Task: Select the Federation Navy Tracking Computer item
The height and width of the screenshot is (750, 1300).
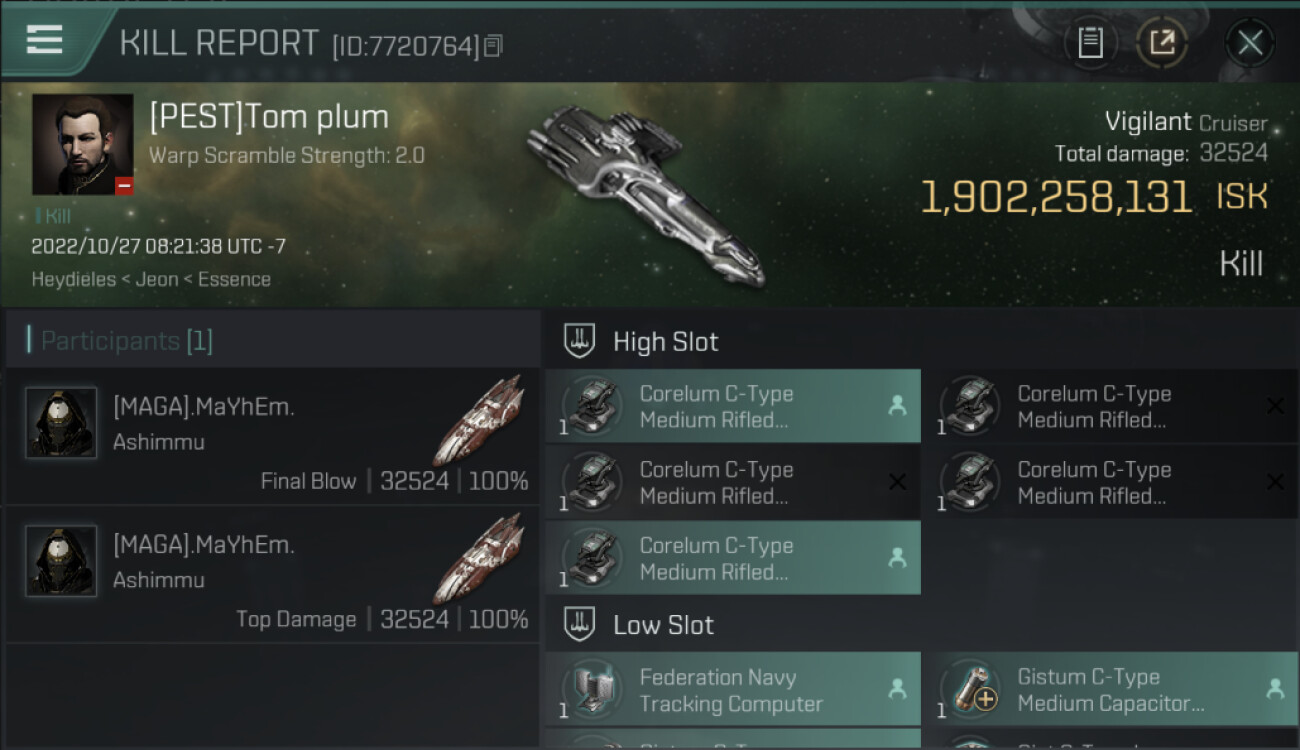Action: point(732,690)
